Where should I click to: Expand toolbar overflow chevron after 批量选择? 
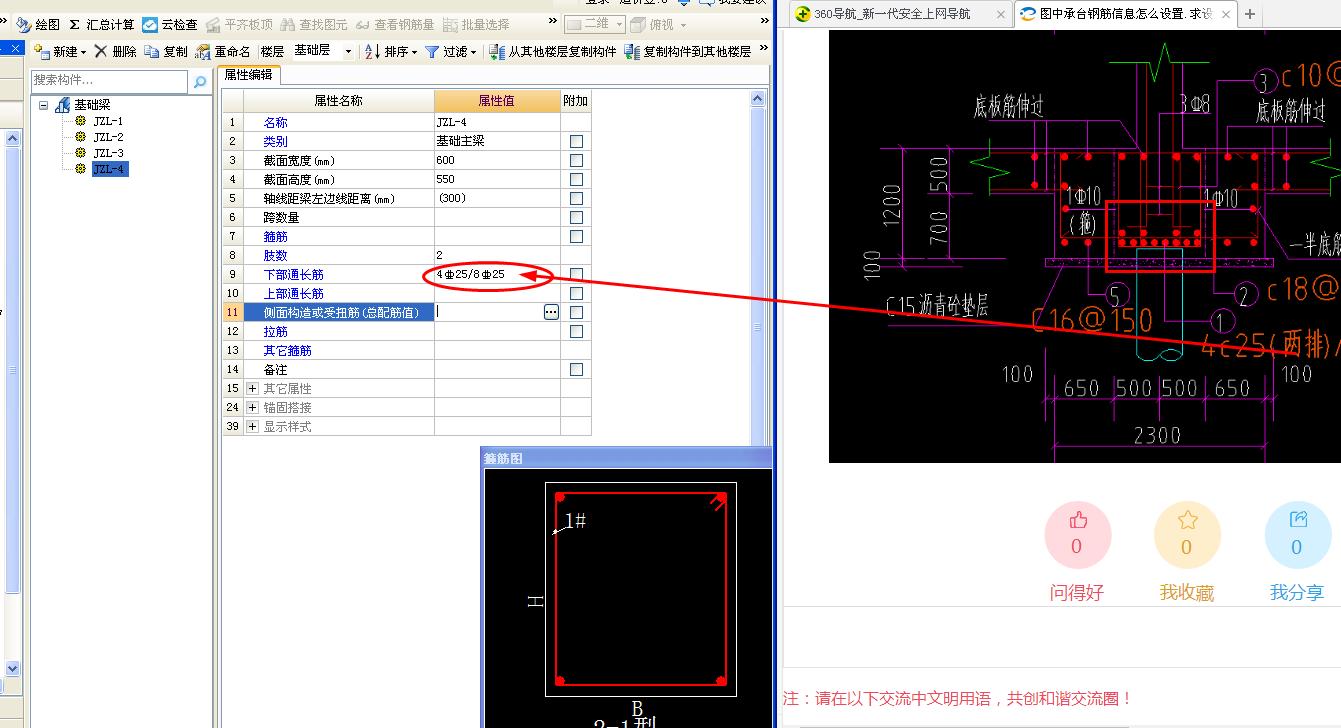point(553,22)
